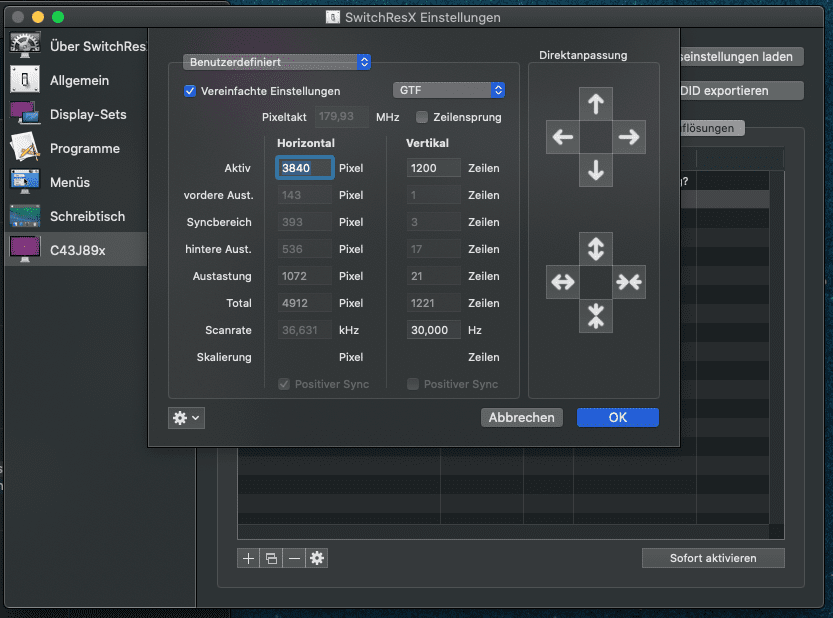Select the C43J89x monitor icon
Image resolution: width=833 pixels, height=618 pixels.
24,250
